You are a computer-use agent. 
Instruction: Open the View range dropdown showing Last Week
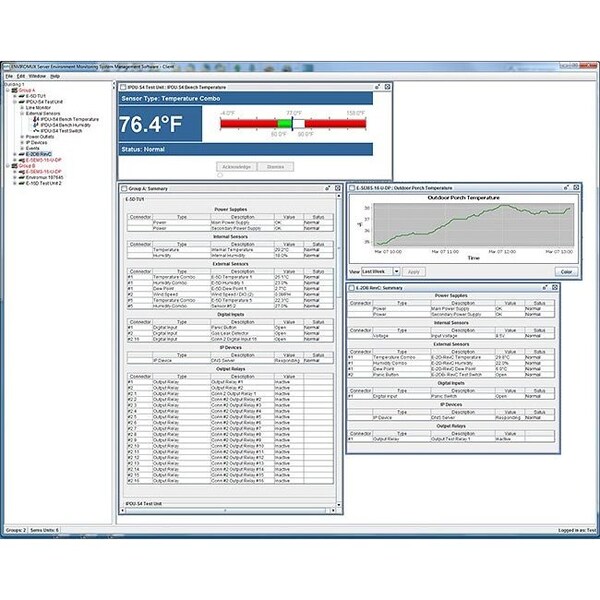380,271
